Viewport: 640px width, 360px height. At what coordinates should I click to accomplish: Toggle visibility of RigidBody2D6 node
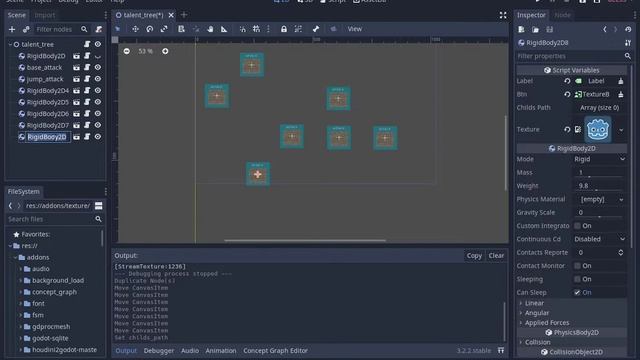click(98, 113)
